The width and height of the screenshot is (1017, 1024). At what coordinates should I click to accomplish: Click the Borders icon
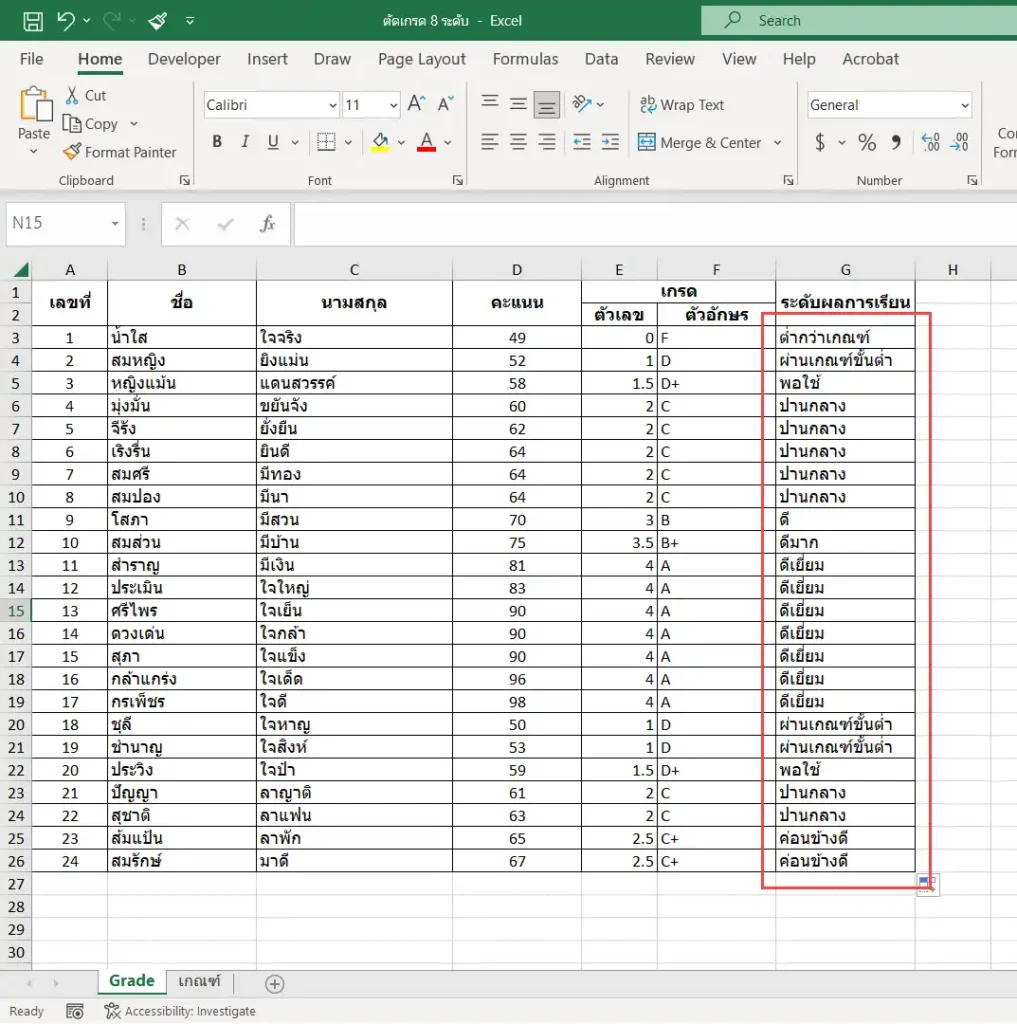[x=326, y=142]
